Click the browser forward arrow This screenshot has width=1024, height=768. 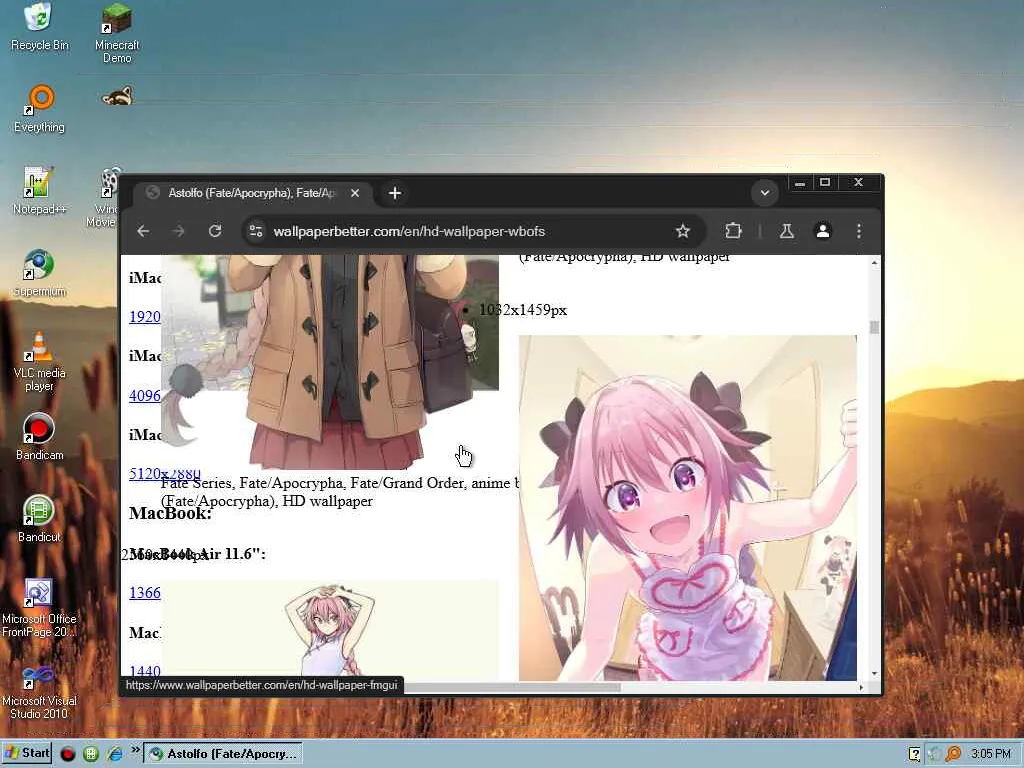tap(178, 231)
